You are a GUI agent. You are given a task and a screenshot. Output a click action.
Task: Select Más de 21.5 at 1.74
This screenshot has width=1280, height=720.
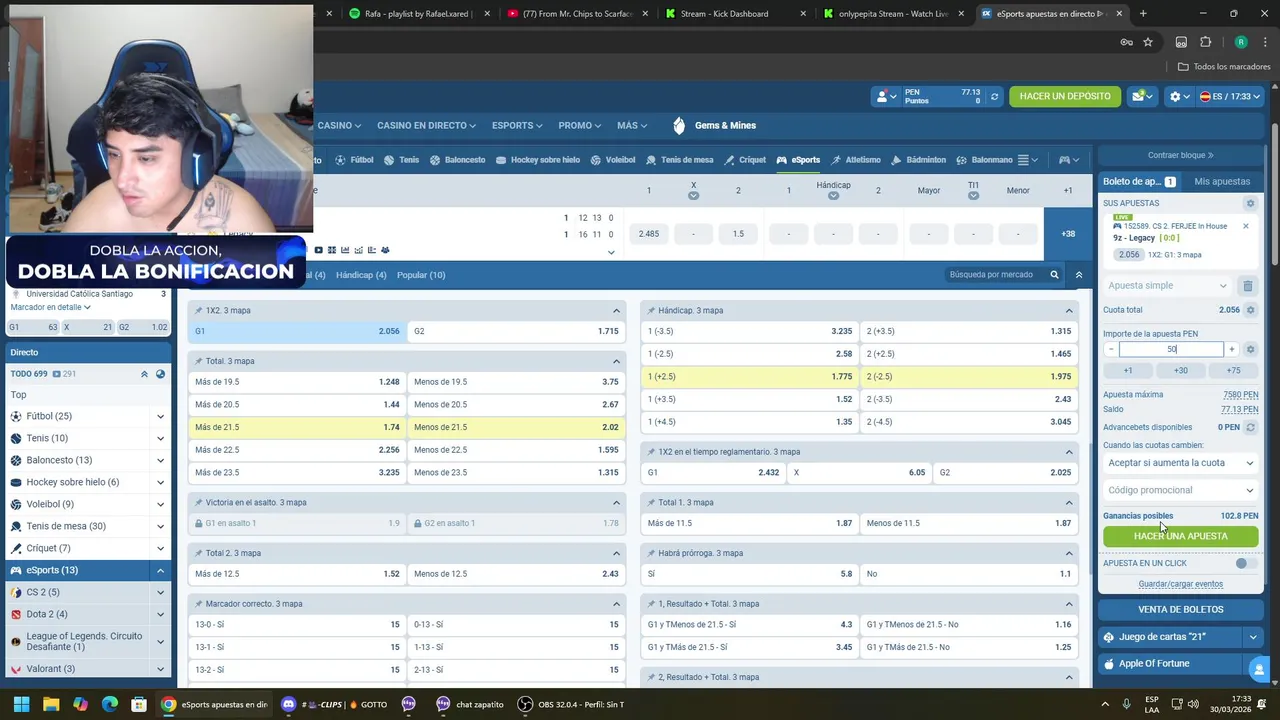[x=297, y=427]
